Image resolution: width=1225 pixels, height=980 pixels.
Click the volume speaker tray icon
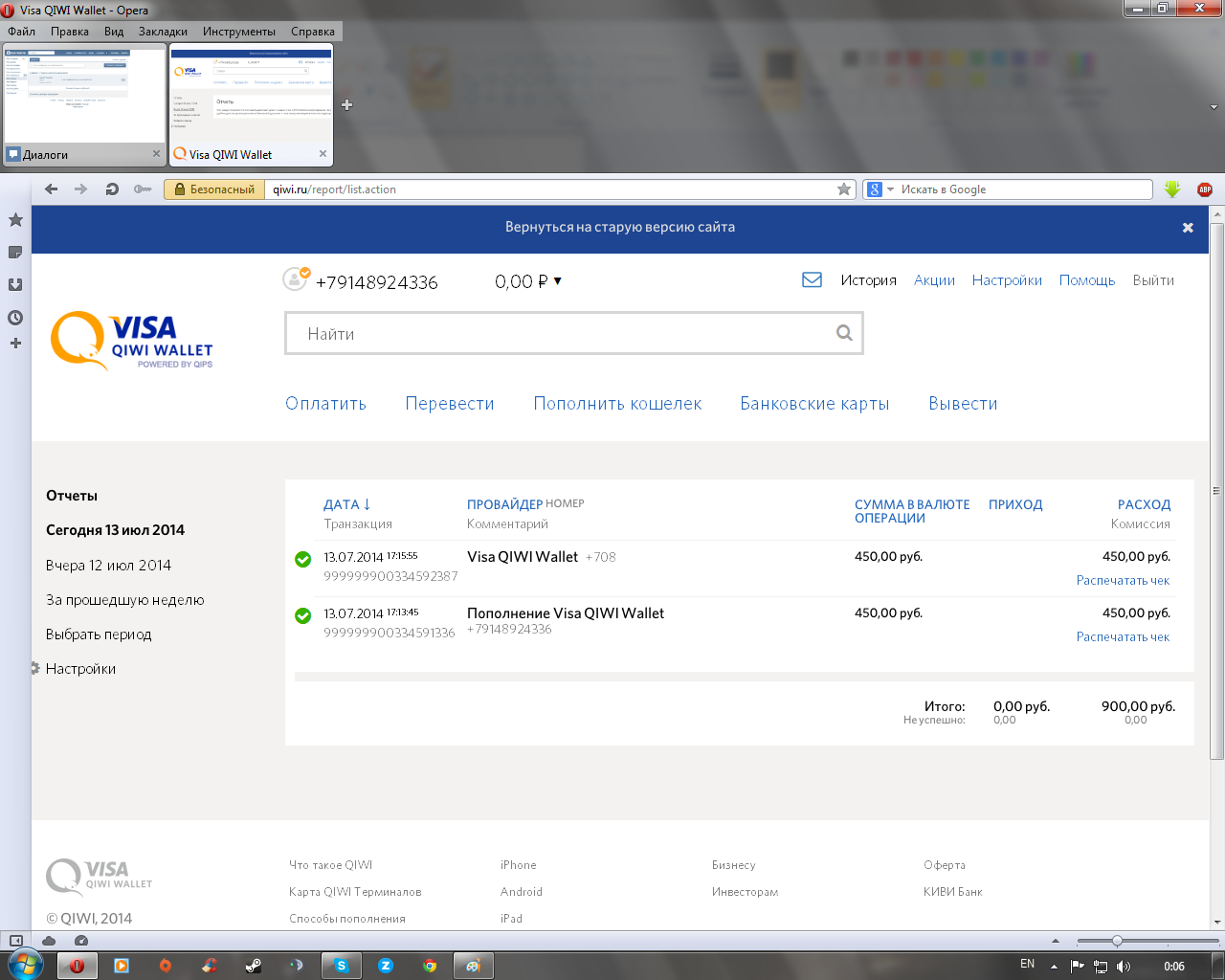[1124, 967]
